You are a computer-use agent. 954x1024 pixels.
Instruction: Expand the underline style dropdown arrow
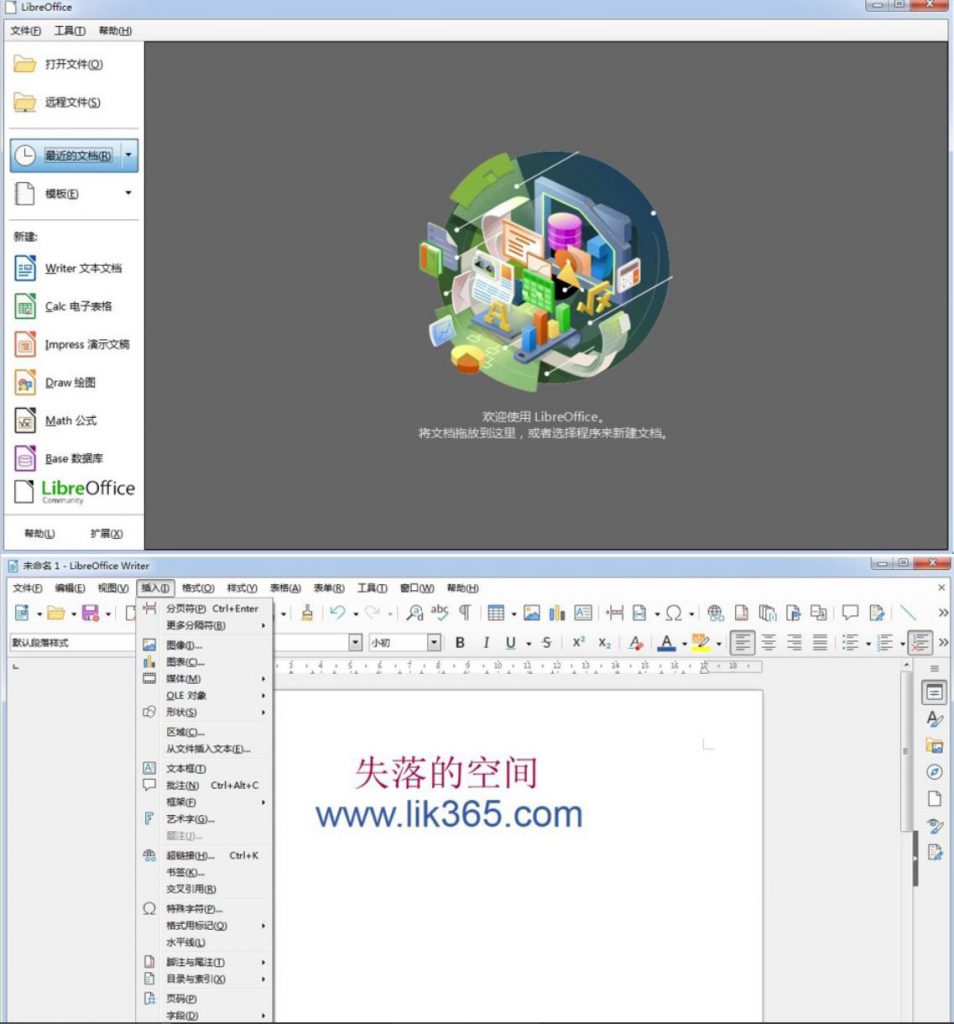click(x=528, y=643)
